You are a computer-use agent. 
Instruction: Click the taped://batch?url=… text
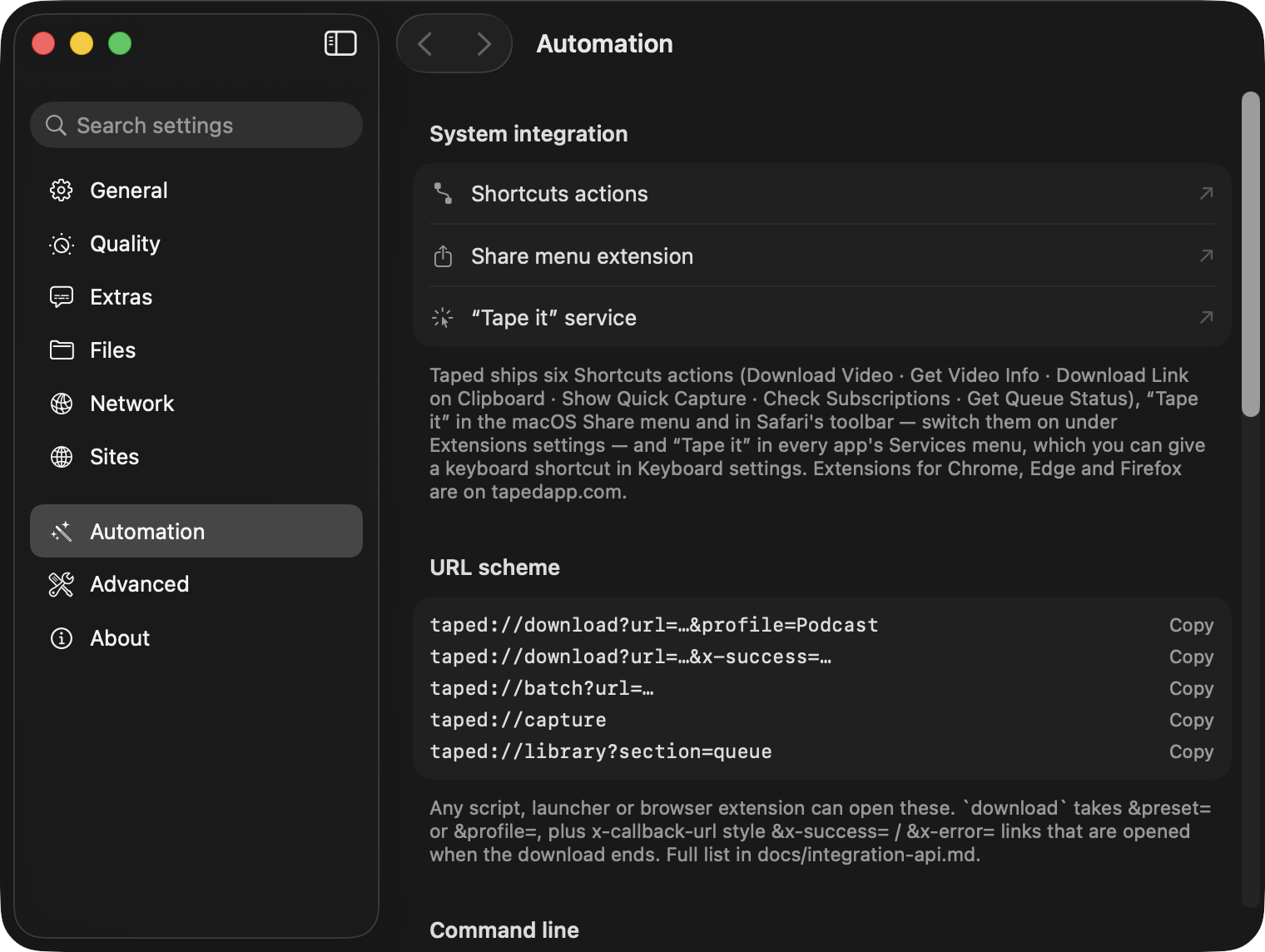coord(542,688)
